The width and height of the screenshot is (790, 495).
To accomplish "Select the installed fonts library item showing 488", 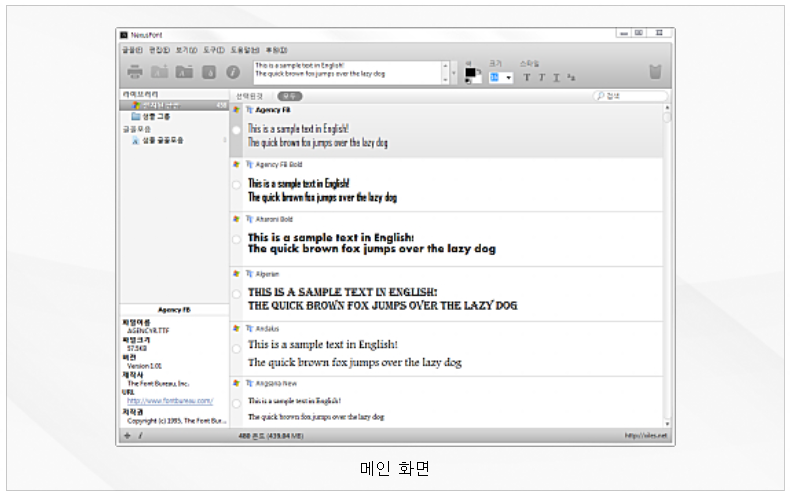I will point(174,105).
